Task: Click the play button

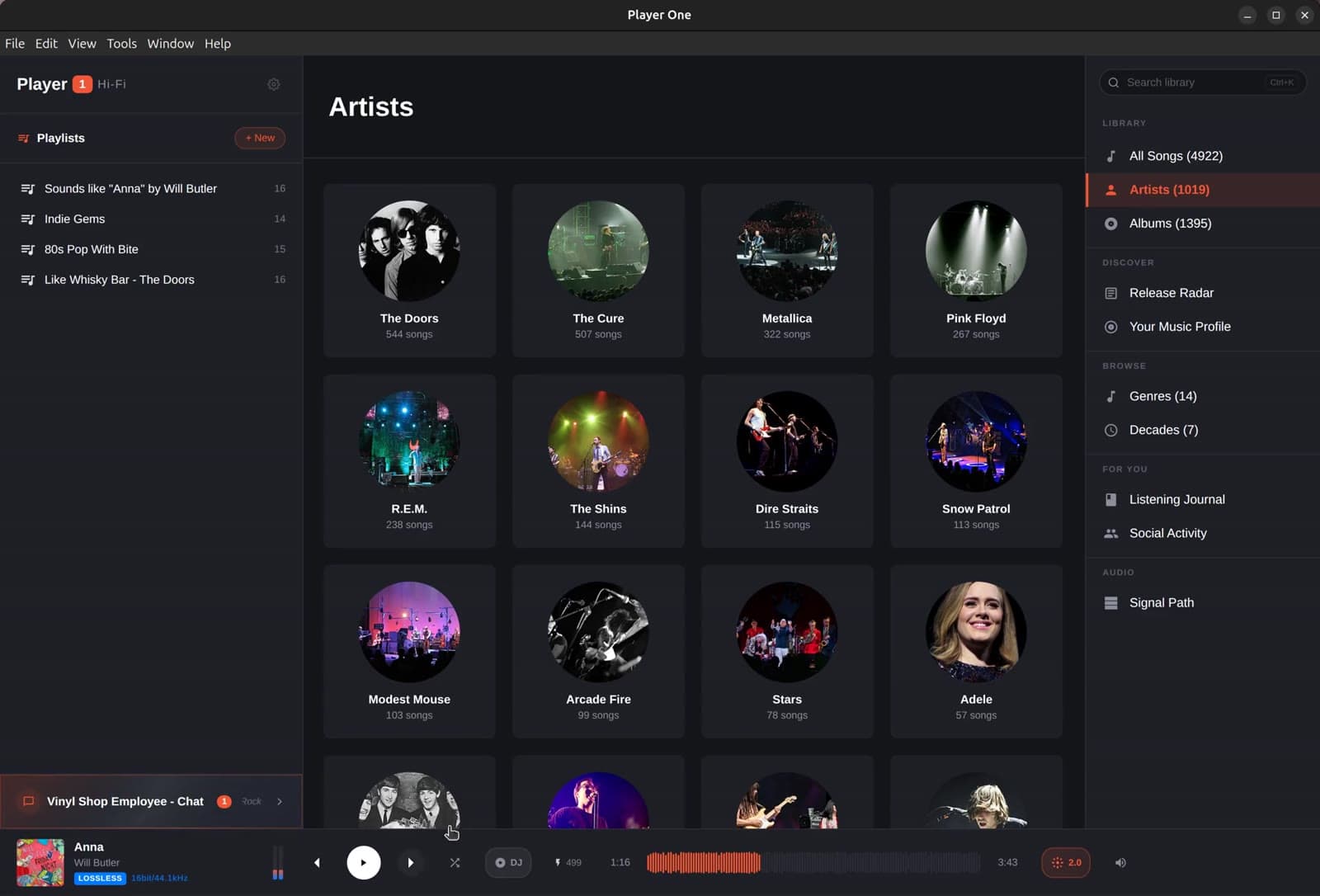Action: (x=364, y=862)
